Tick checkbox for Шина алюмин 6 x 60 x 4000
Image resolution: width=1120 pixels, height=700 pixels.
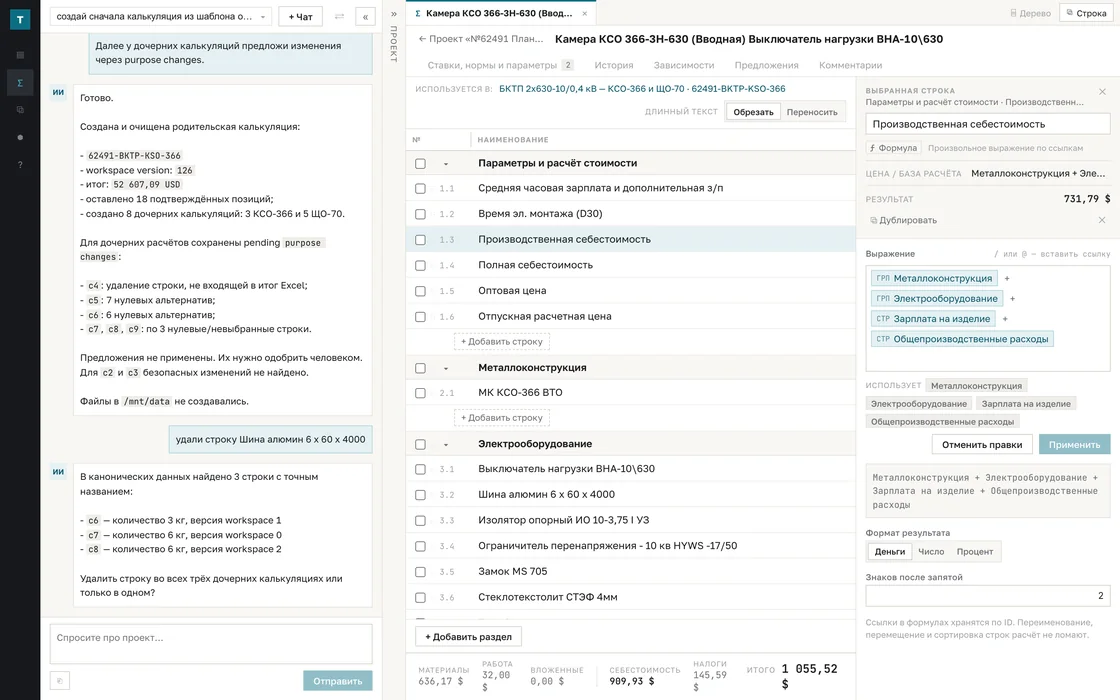[x=420, y=495]
